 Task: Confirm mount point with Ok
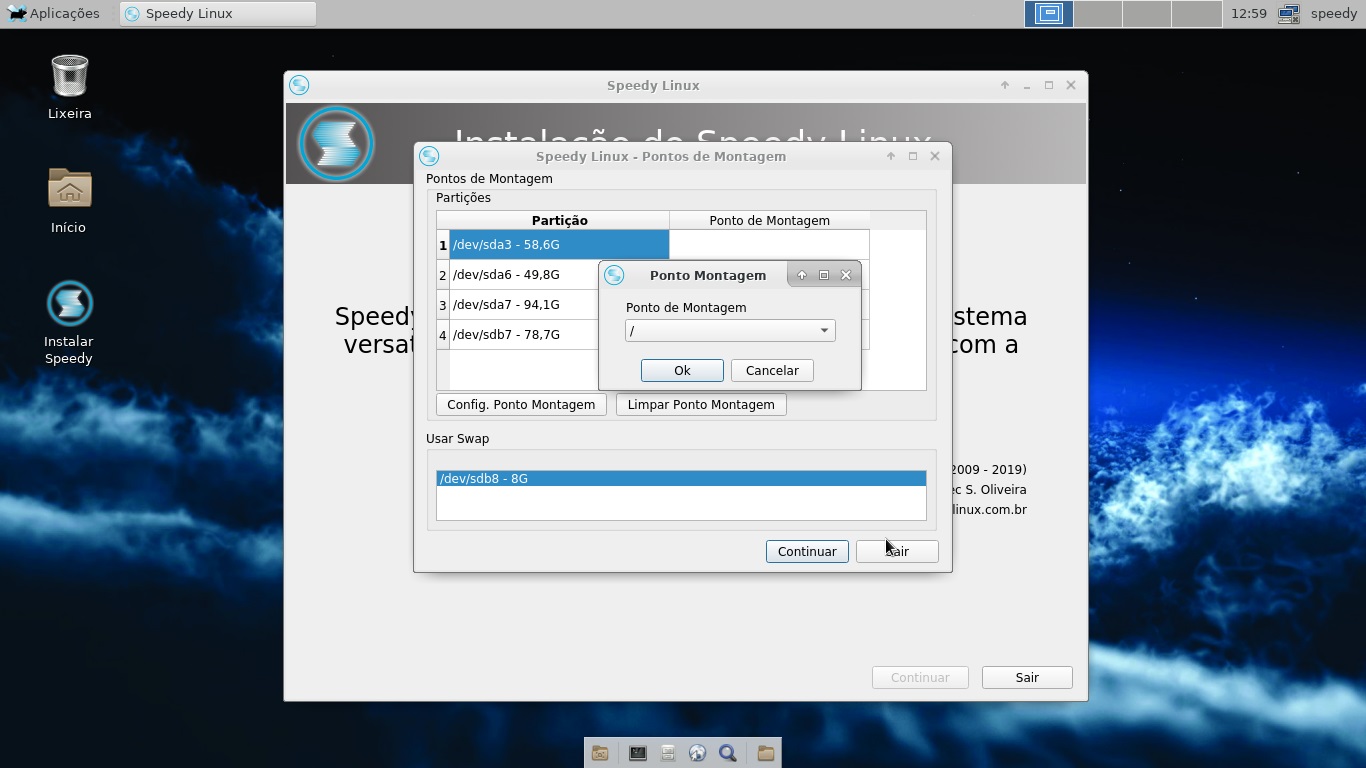(682, 371)
